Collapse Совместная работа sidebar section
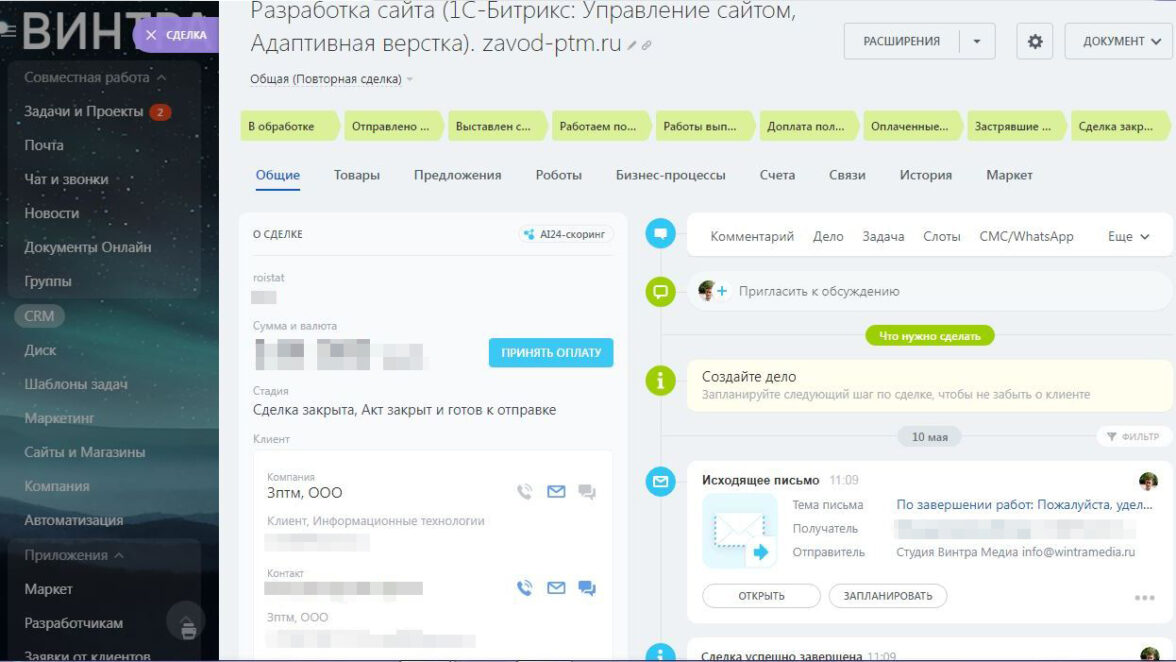This screenshot has height=662, width=1176. click(x=94, y=77)
